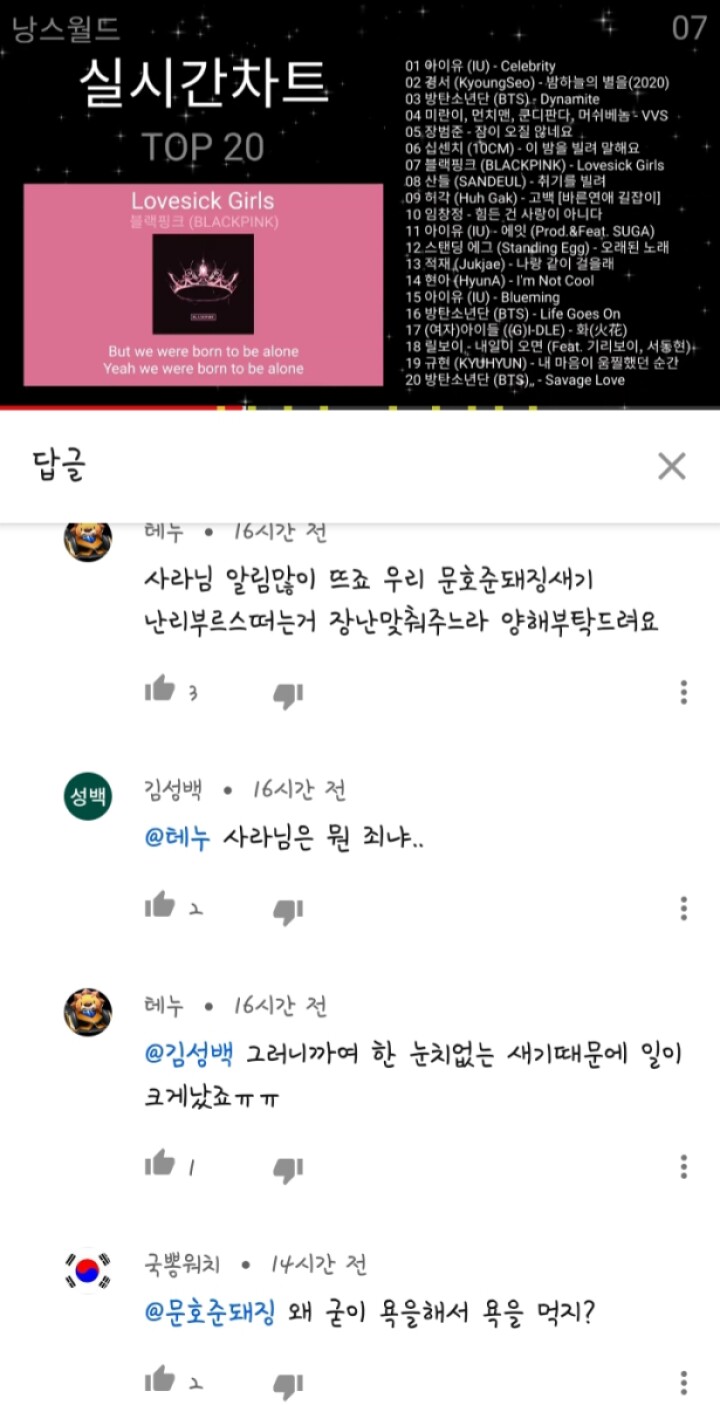This screenshot has height=1405, width=720.
Task: Open 국뽕워치's Korean flag avatar
Action: click(88, 1271)
